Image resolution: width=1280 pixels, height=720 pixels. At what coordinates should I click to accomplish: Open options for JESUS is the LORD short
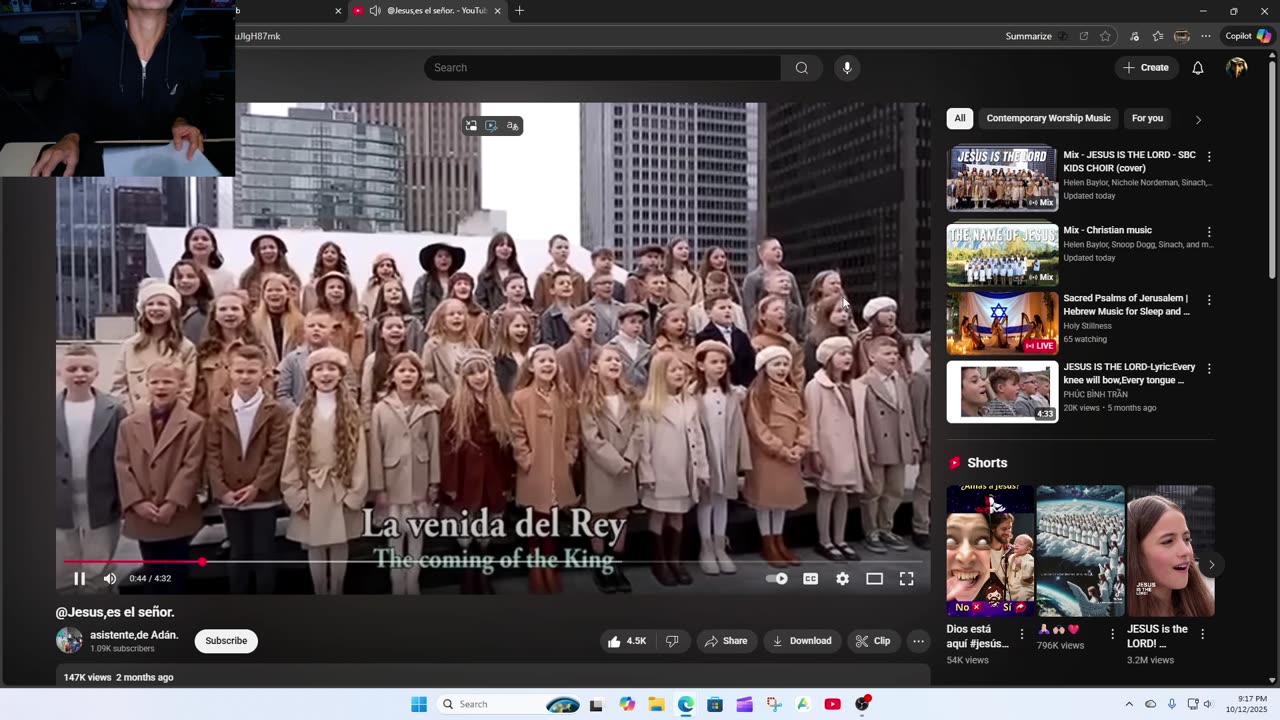click(x=1202, y=634)
